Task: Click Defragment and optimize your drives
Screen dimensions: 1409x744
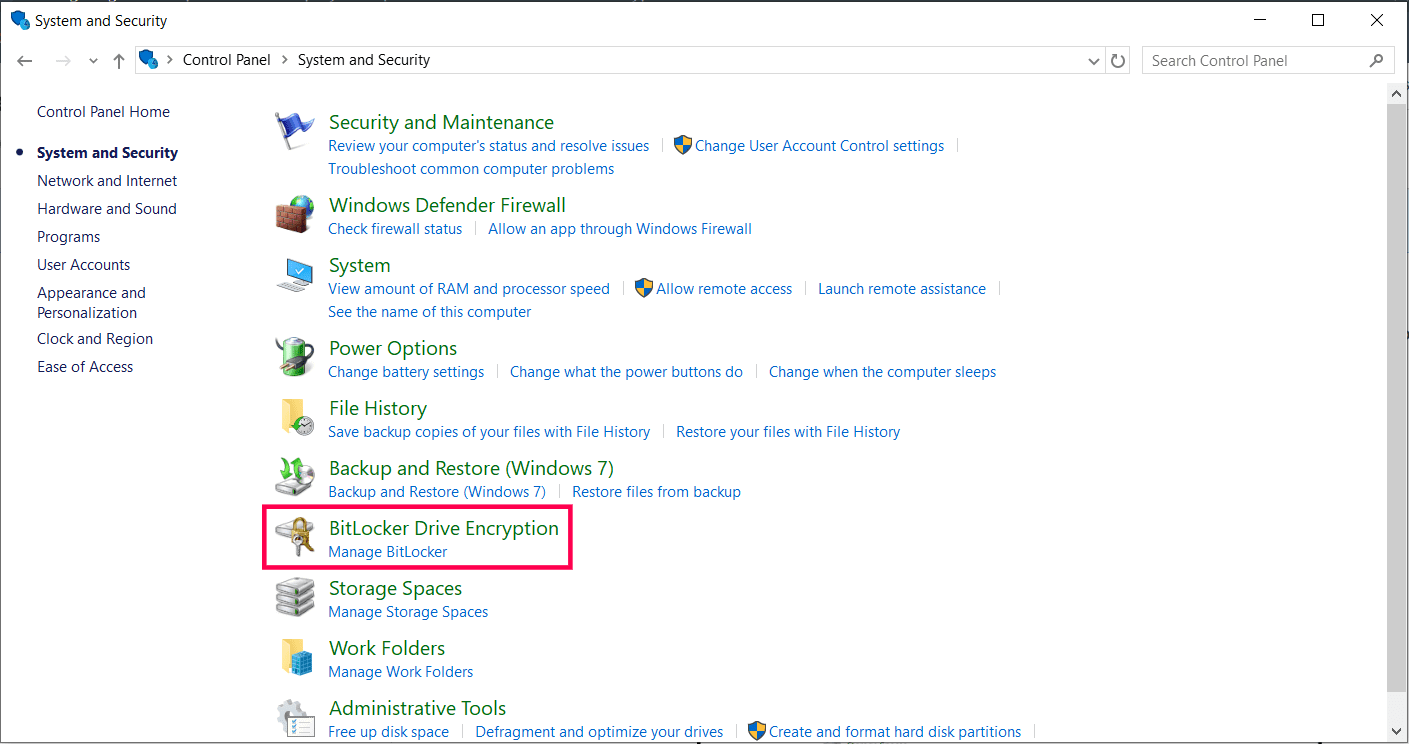Action: tap(599, 732)
